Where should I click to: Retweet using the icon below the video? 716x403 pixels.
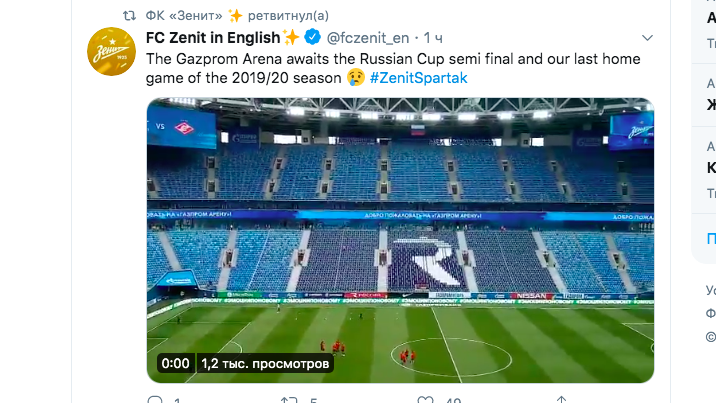(x=289, y=400)
